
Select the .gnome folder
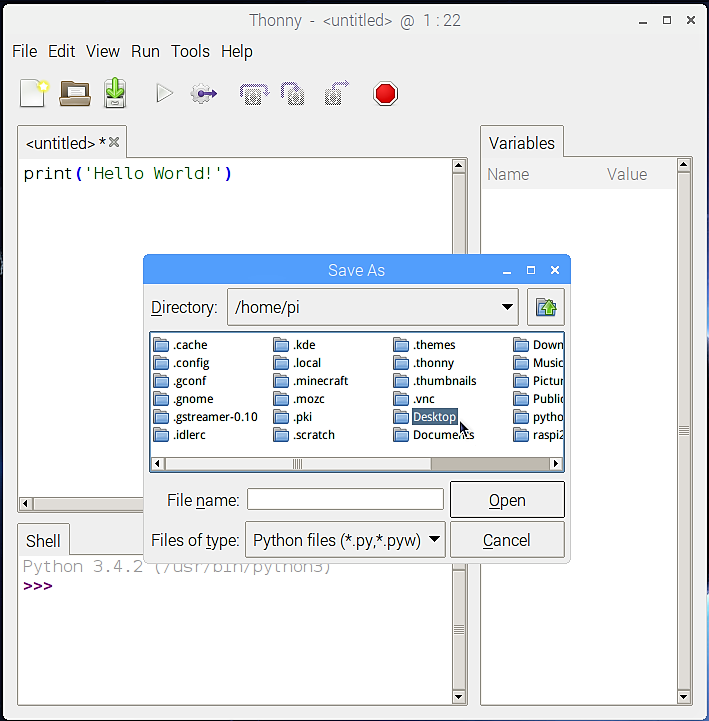pos(183,399)
